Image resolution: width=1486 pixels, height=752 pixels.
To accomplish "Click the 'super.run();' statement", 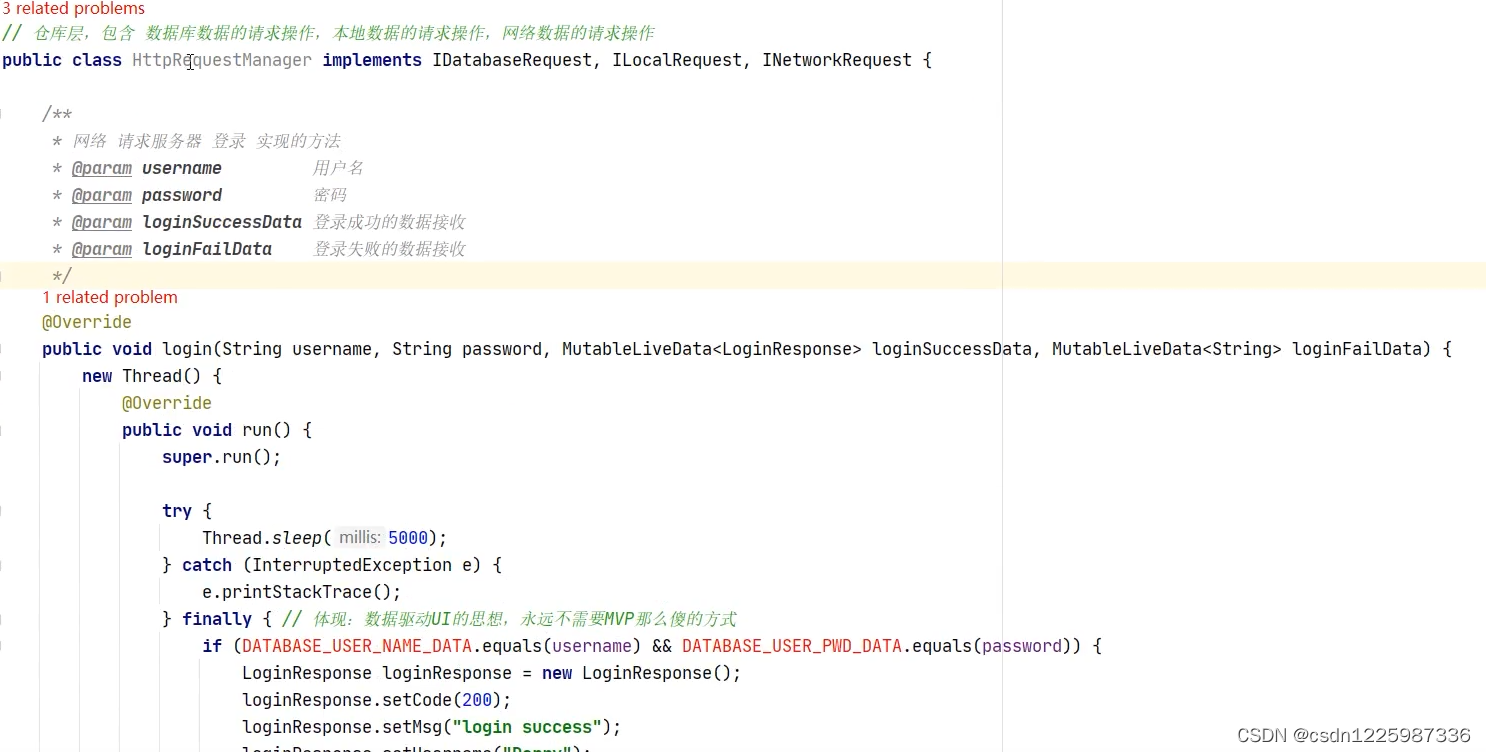I will [x=222, y=457].
